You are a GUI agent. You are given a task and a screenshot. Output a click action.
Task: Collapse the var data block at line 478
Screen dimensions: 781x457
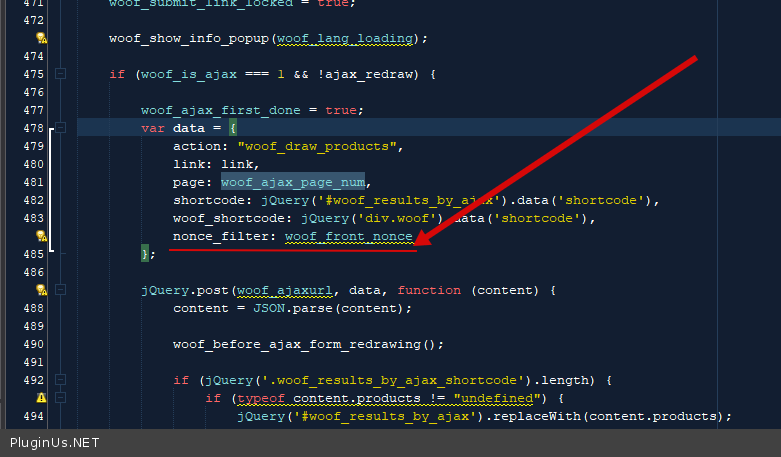coord(61,128)
